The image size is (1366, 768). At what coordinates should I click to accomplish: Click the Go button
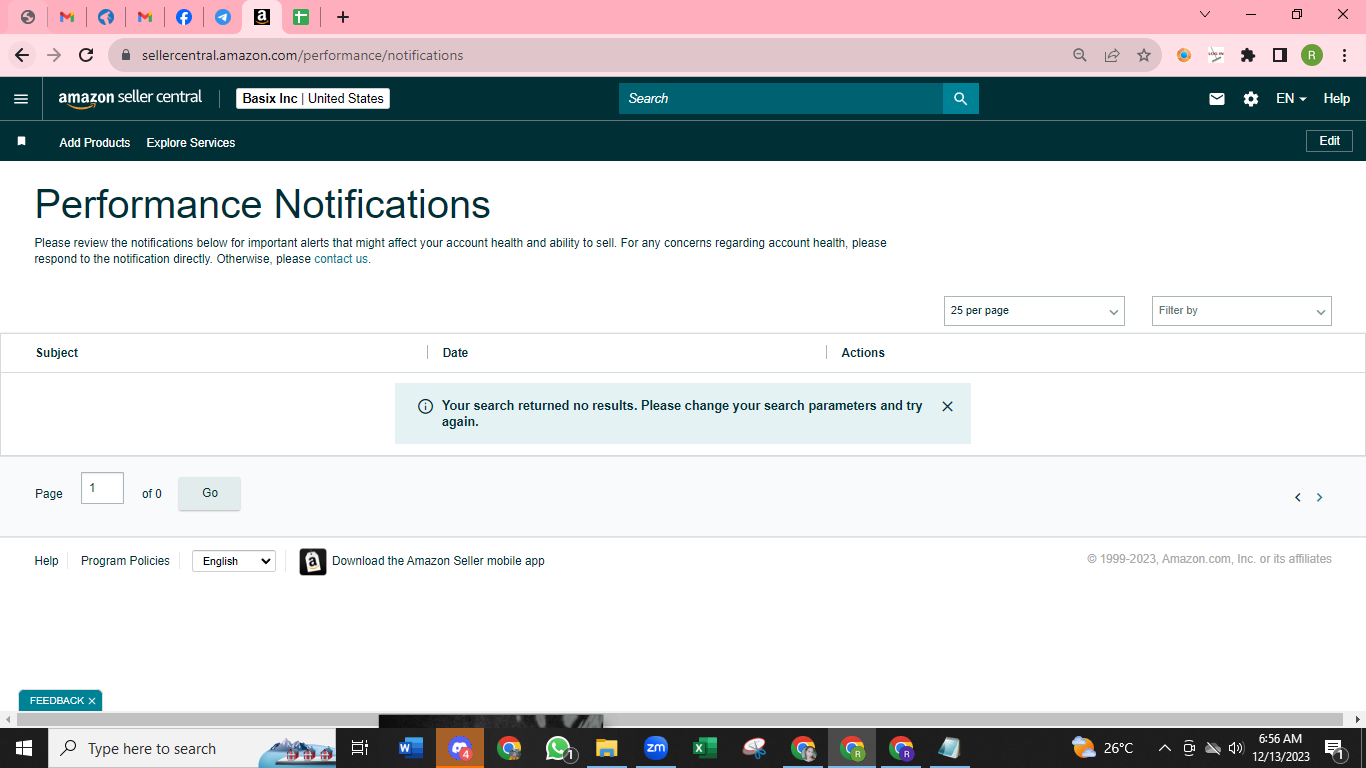(x=210, y=493)
